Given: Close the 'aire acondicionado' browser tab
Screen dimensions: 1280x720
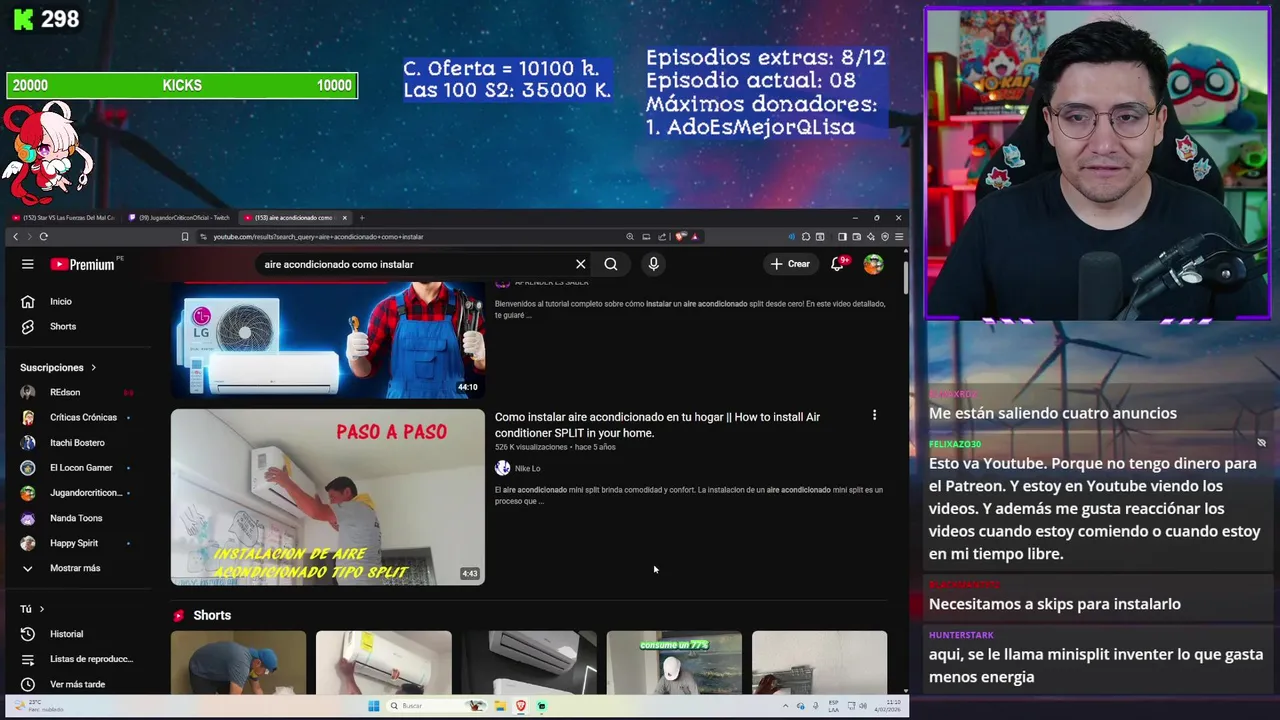Looking at the screenshot, I should tap(345, 218).
